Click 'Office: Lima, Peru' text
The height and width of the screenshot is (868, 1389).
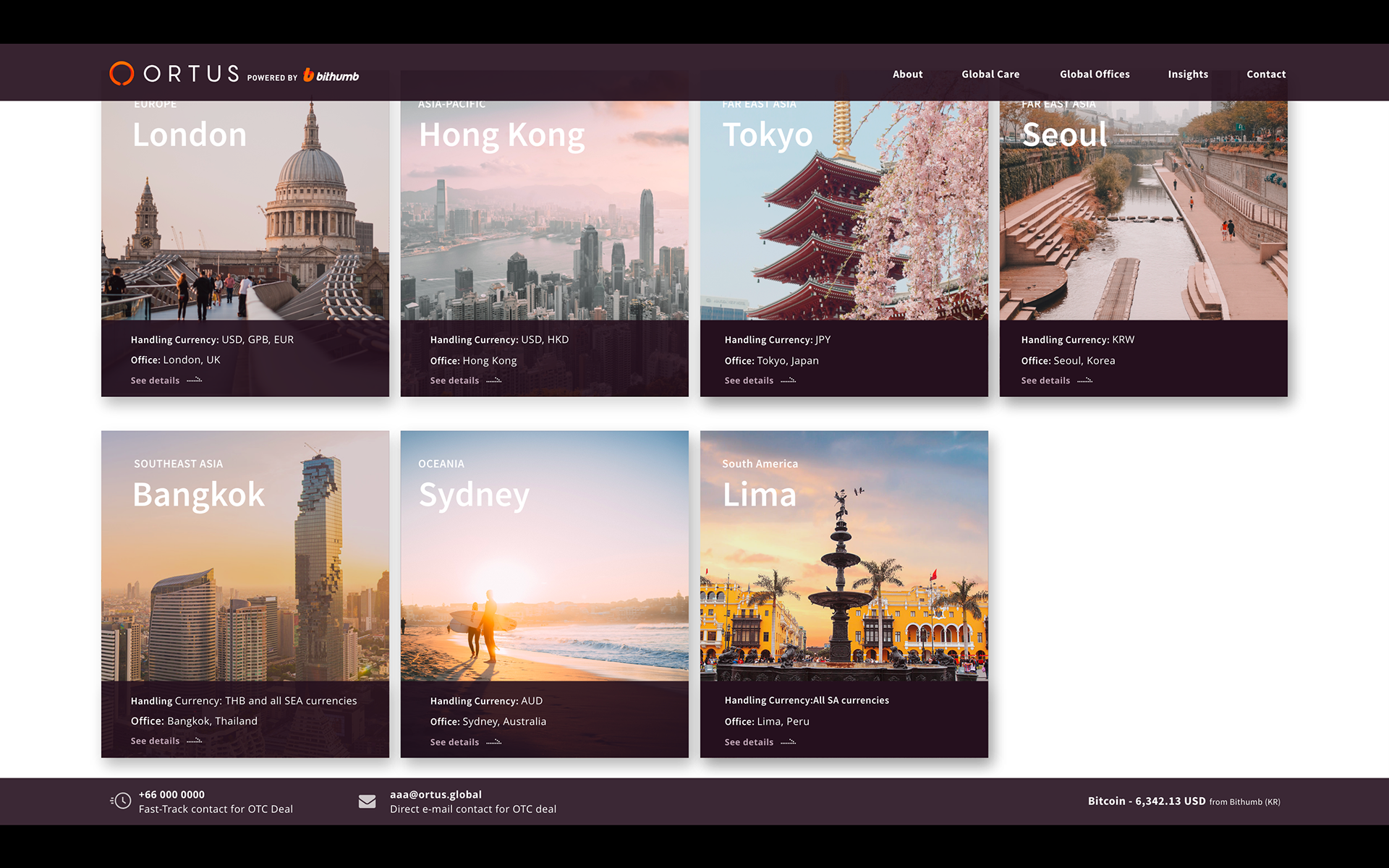tap(767, 721)
